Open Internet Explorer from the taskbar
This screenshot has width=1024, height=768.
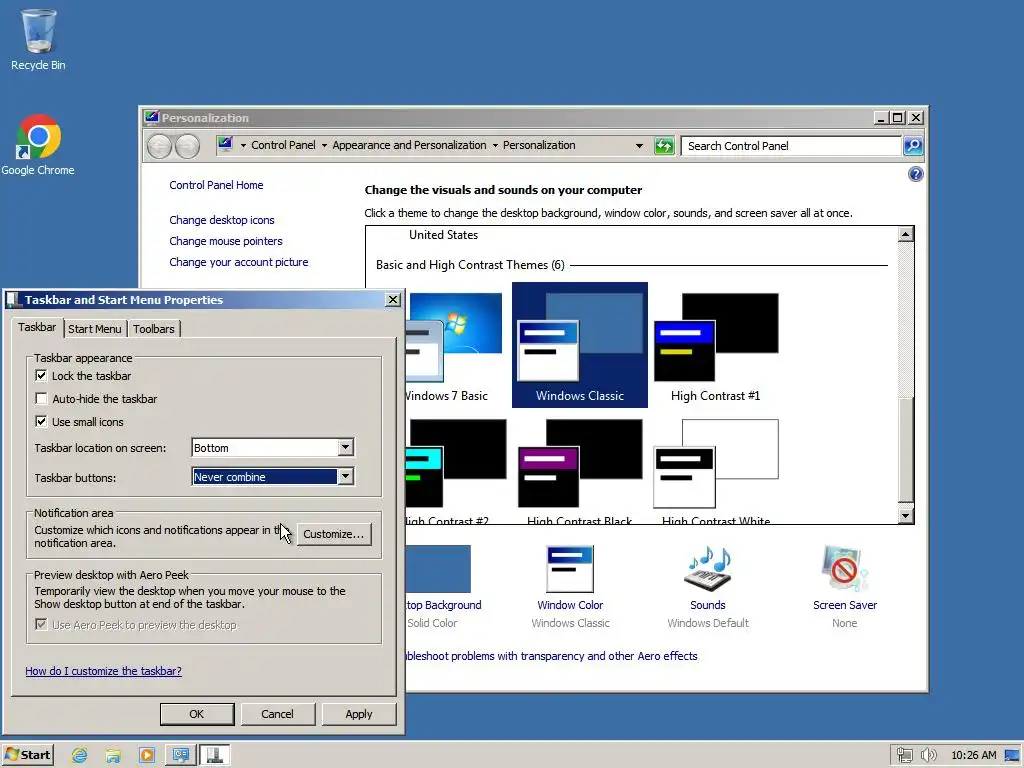coord(80,755)
